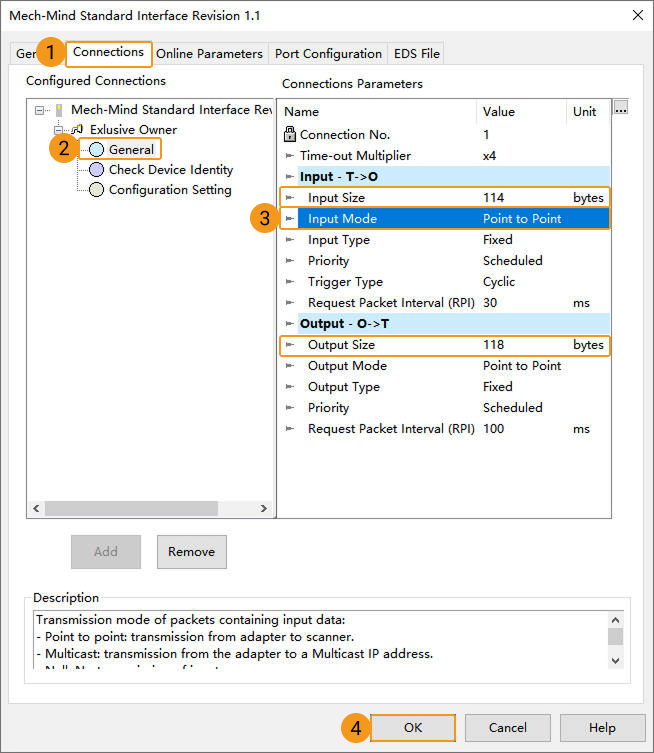Click the Add connection button
This screenshot has width=654, height=753.
click(x=106, y=552)
